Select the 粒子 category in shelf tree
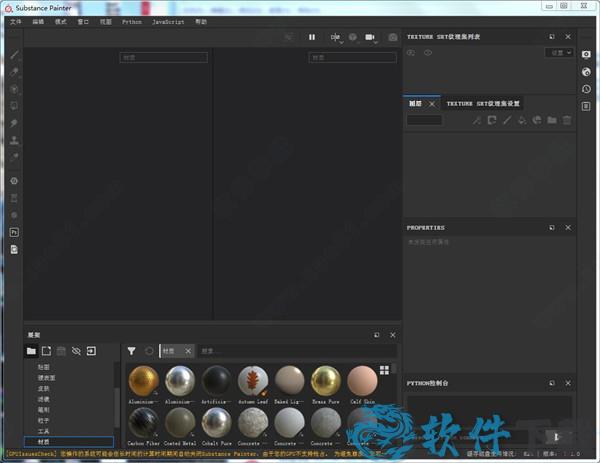 point(44,421)
